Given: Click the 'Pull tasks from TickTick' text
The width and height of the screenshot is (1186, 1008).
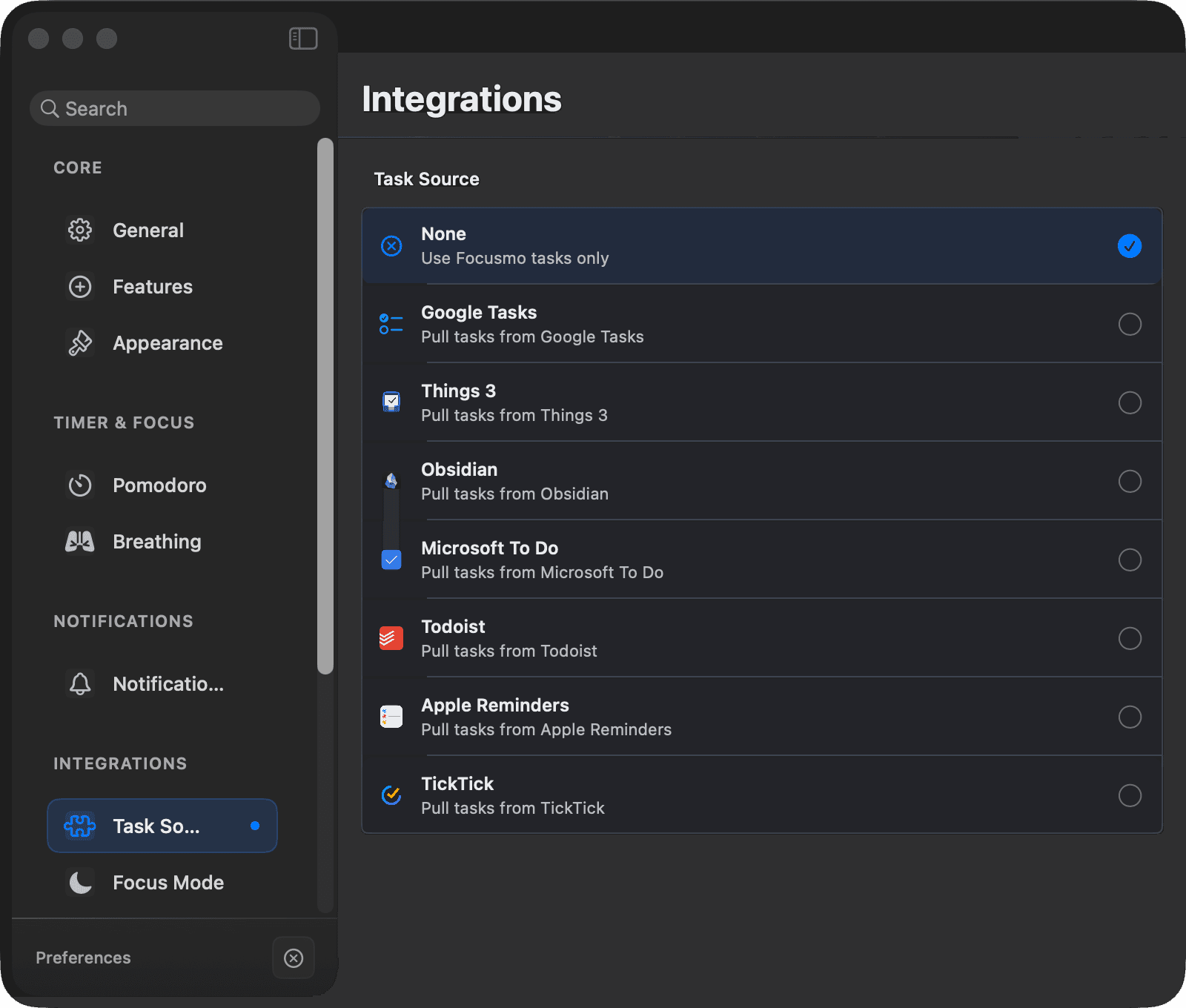Looking at the screenshot, I should pos(513,809).
